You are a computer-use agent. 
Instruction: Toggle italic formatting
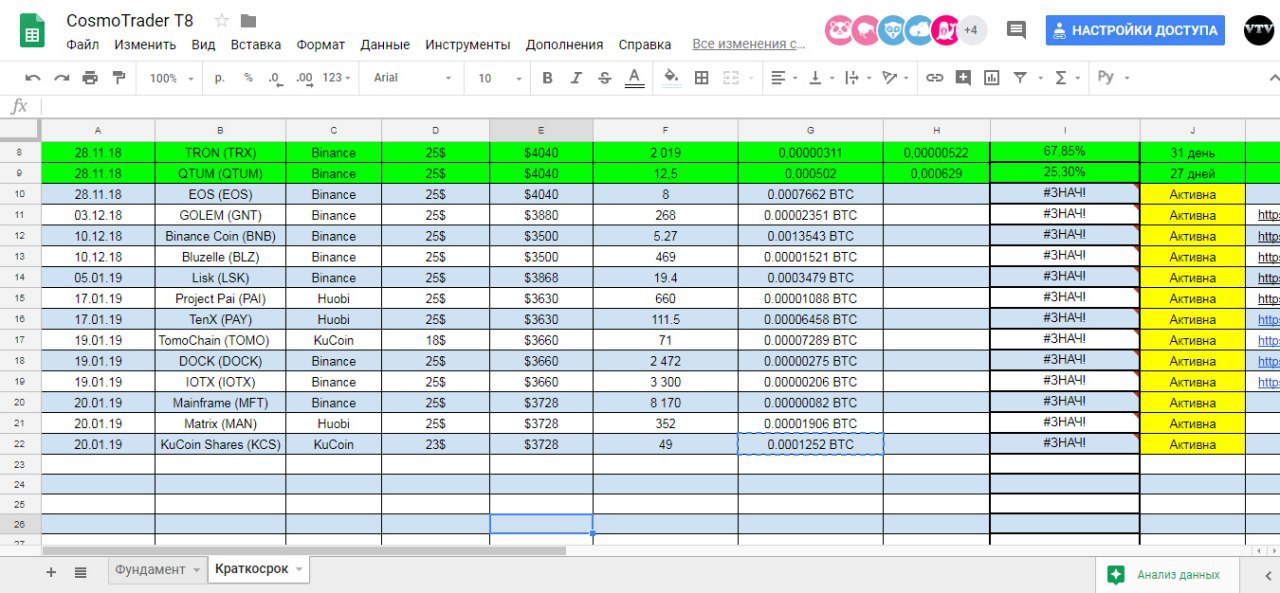point(576,78)
